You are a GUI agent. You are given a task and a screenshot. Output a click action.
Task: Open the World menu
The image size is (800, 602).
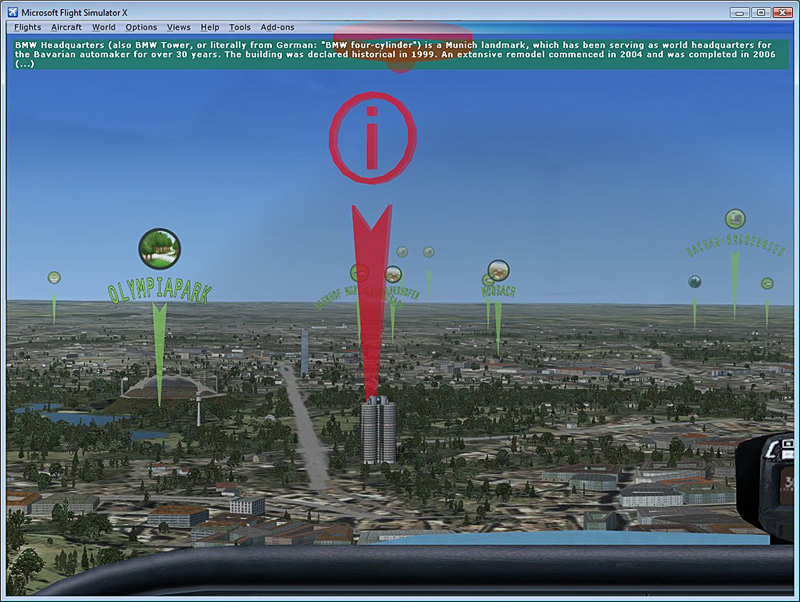coord(103,27)
